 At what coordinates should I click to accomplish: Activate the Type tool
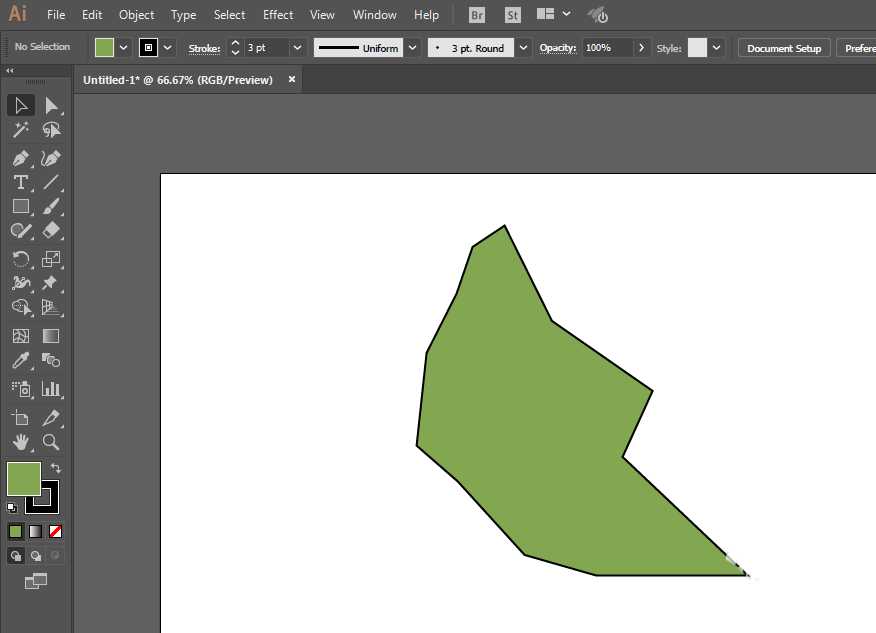20,182
